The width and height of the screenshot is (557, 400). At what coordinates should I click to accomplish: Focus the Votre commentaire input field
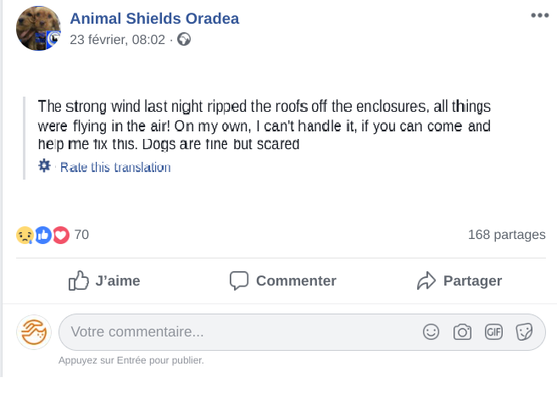pos(302,332)
